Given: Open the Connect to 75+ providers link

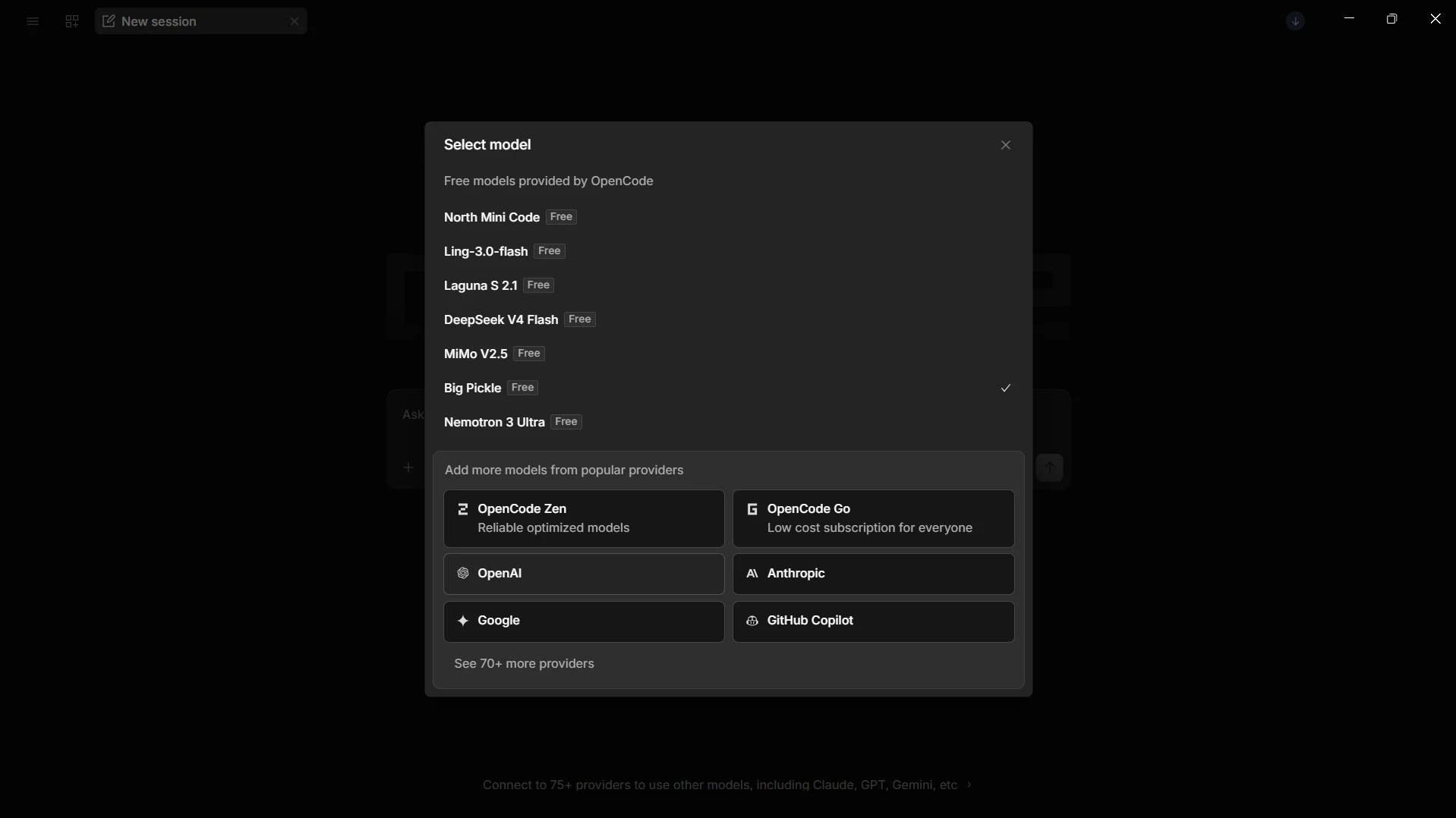Looking at the screenshot, I should coord(726,785).
